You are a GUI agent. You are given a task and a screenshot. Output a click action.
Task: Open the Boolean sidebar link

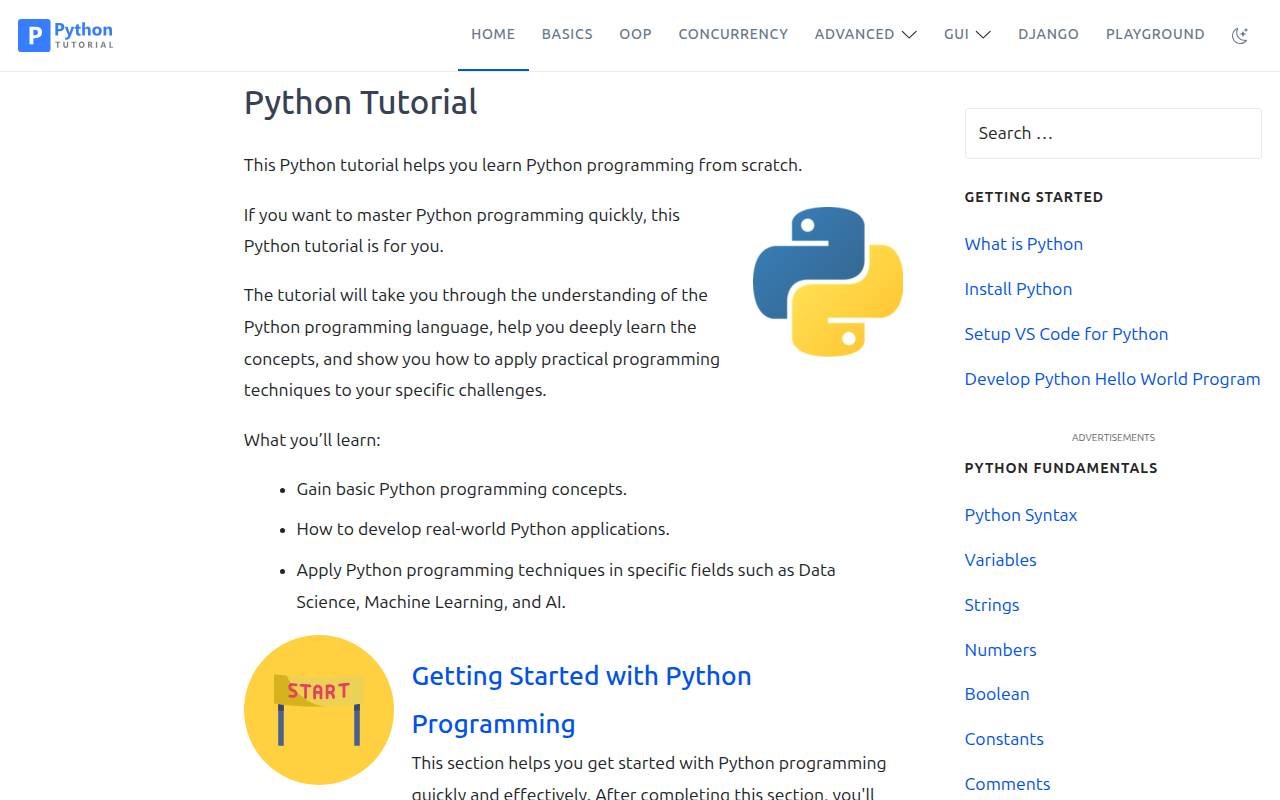(997, 694)
